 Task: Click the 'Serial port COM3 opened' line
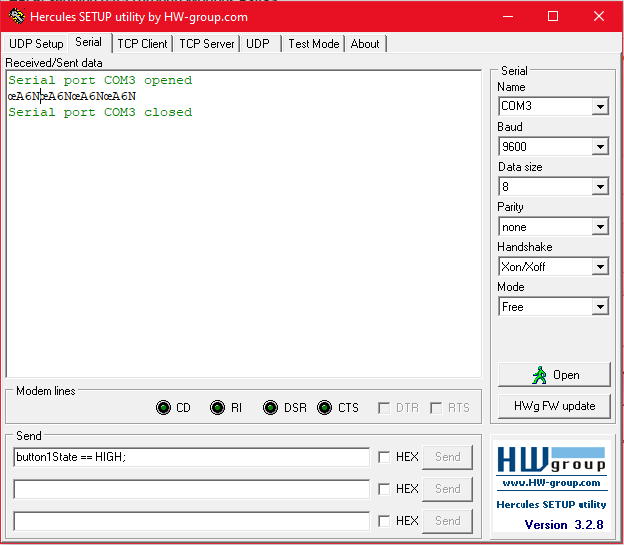100,80
